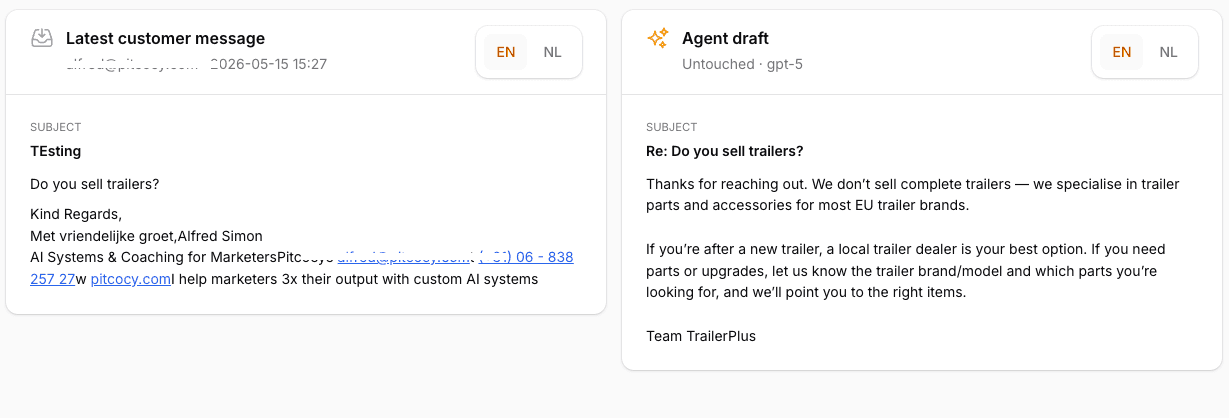This screenshot has width=1229, height=418.
Task: Click the Agent draft heading
Action: [x=725, y=38]
